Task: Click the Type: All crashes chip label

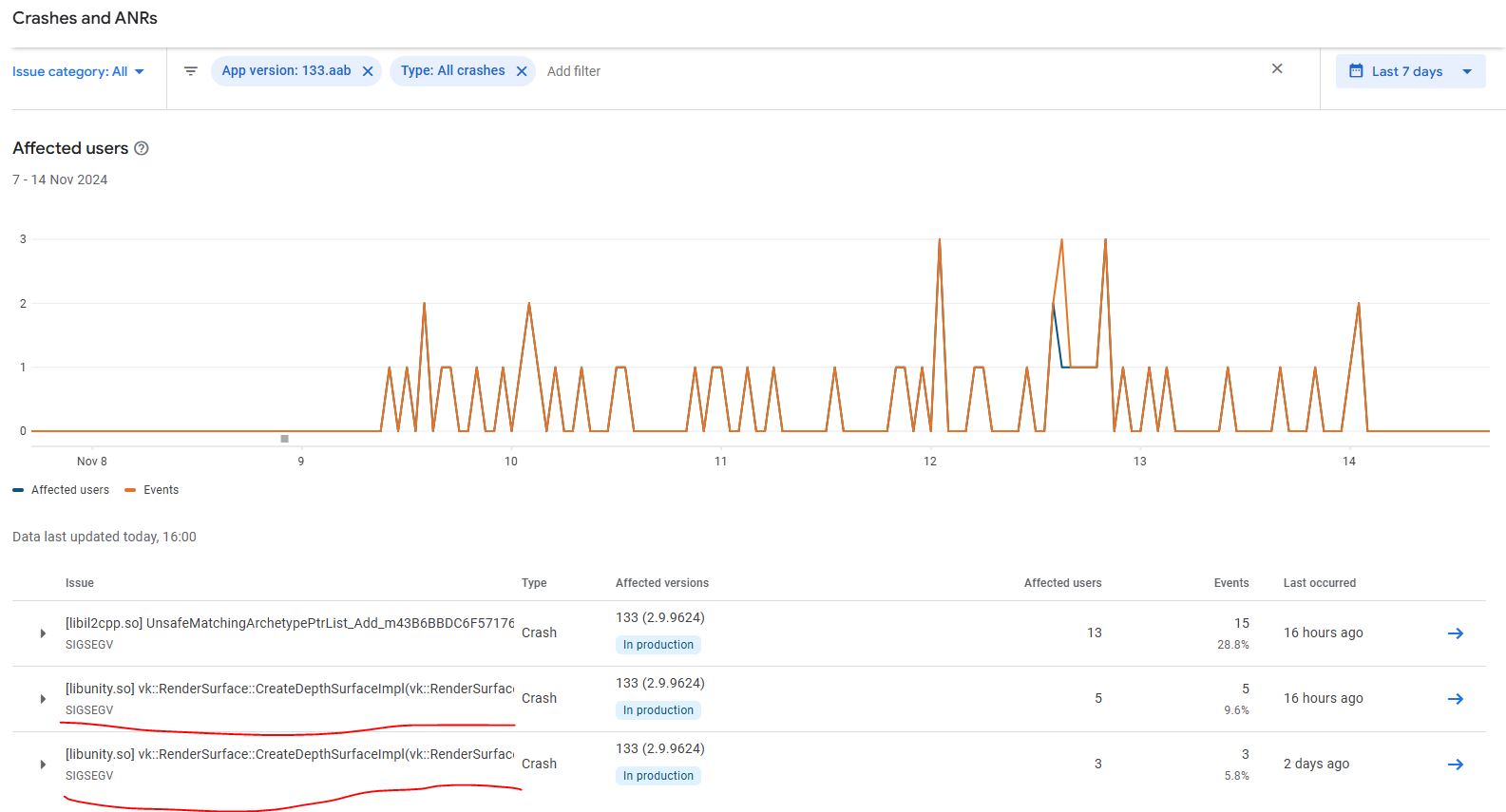Action: (x=452, y=71)
